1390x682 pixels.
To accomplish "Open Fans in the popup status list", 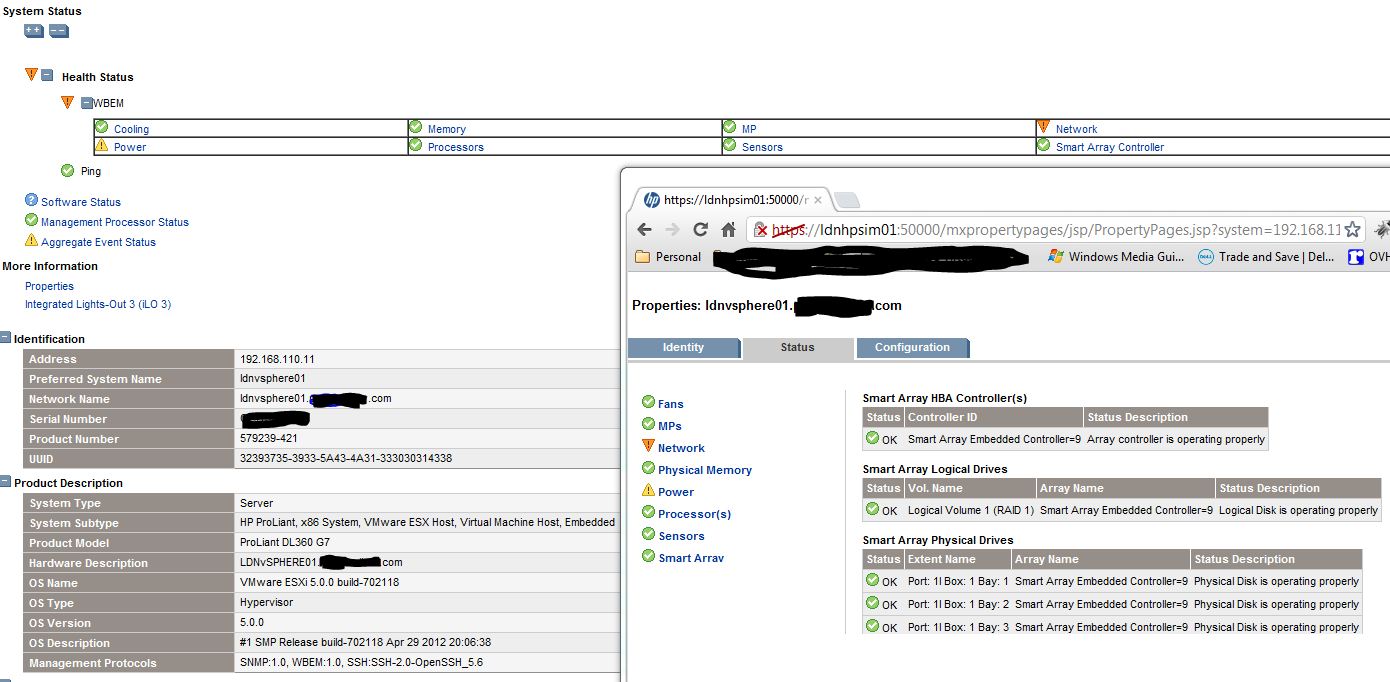I will click(671, 404).
